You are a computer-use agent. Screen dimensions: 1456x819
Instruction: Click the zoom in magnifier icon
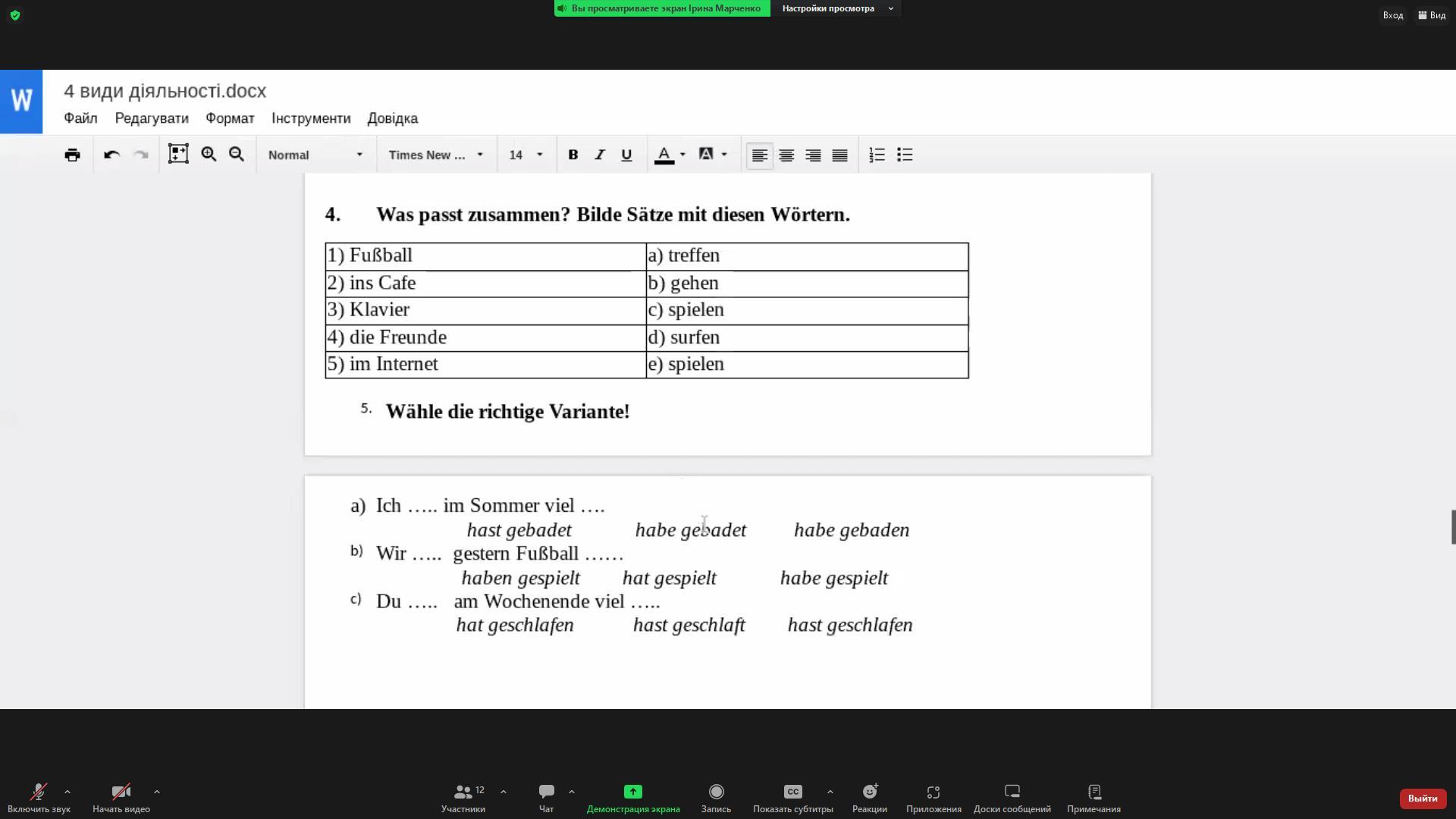pyautogui.click(x=209, y=155)
